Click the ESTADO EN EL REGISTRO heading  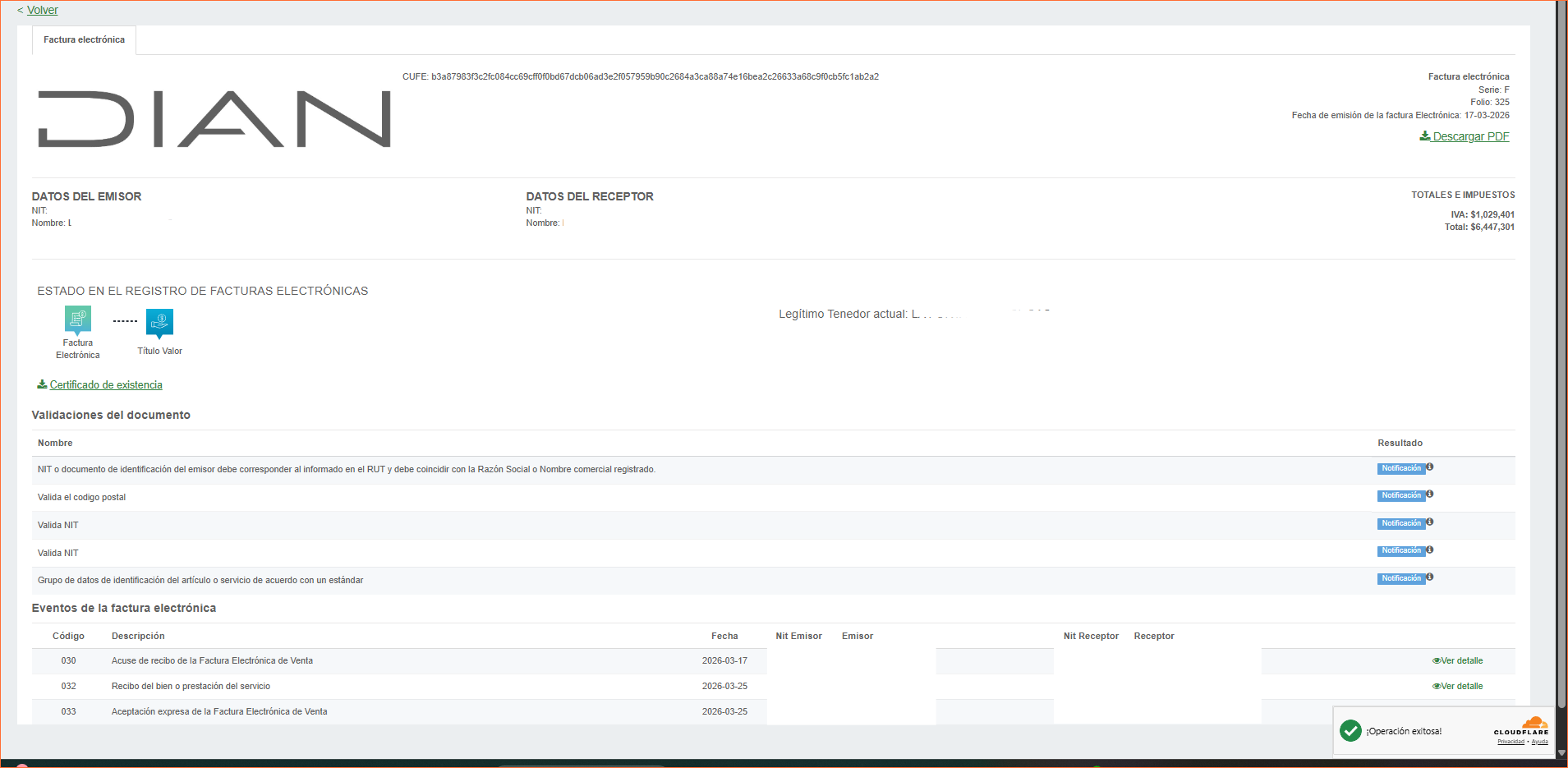point(203,291)
